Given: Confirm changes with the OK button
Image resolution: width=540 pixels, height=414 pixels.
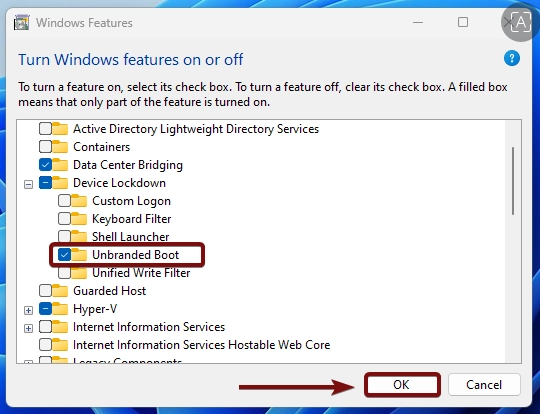Looking at the screenshot, I should click(x=402, y=384).
